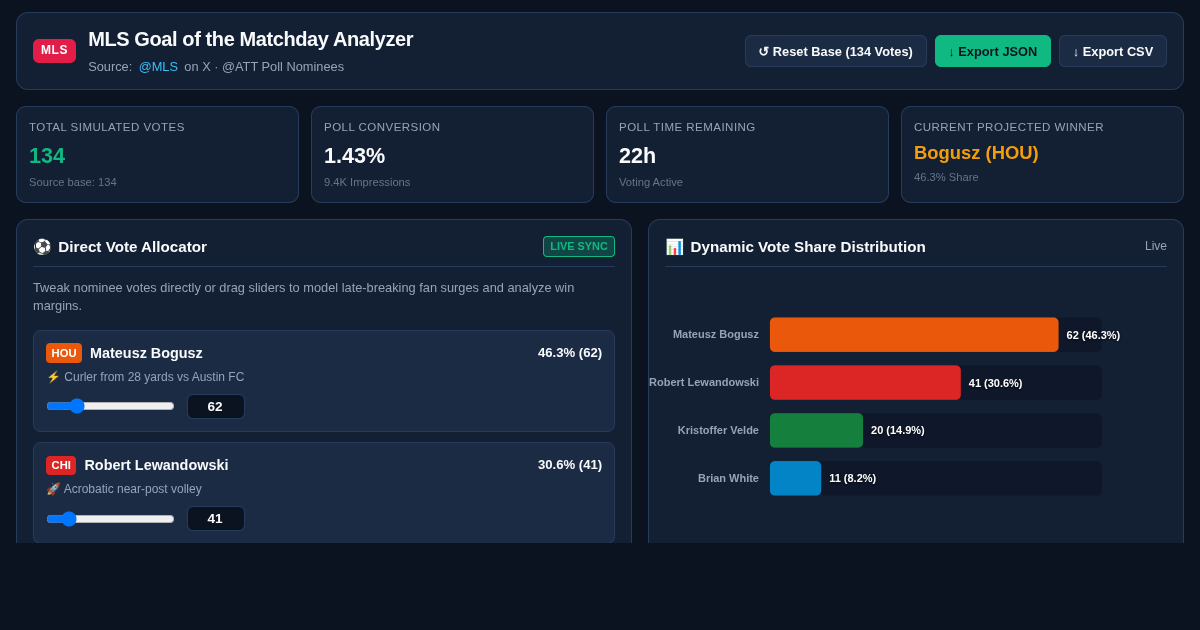Viewport: 1200px width, 630px height.
Task: Adjust the Robert Lewandowski vote slider
Action: [x=110, y=519]
